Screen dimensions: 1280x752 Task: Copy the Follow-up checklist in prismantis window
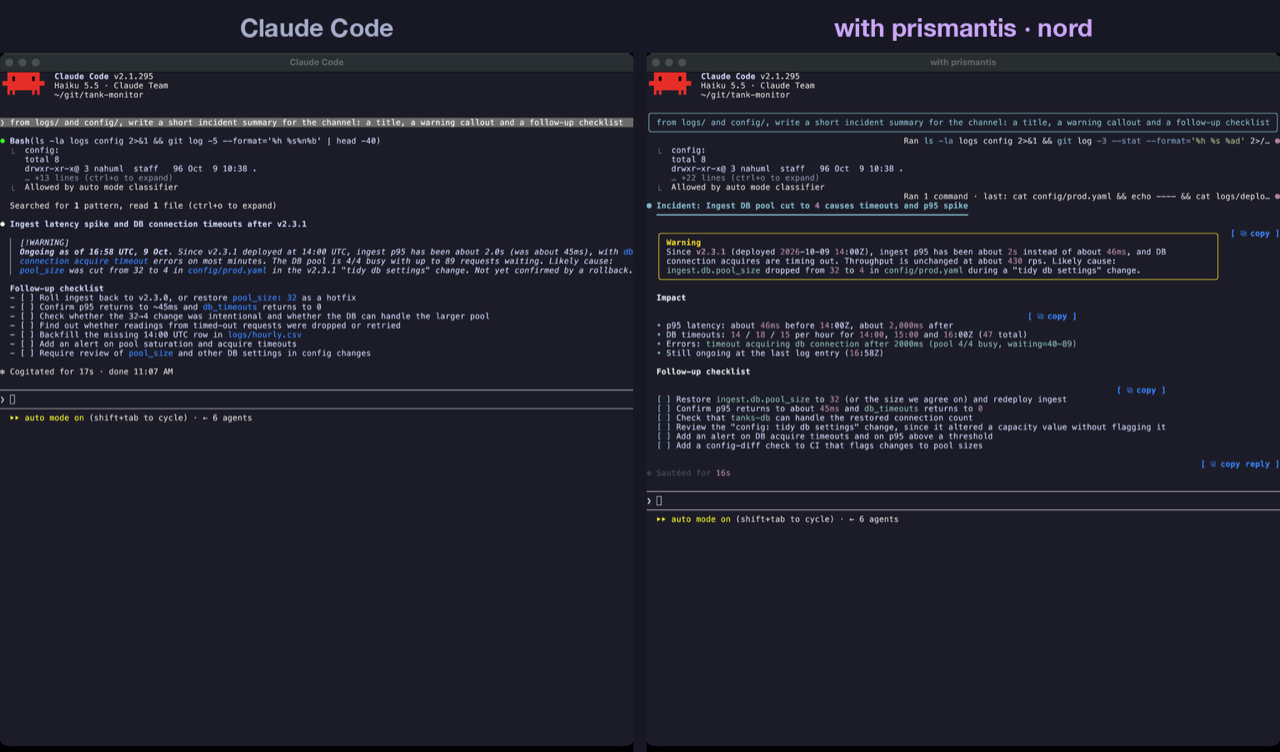click(x=1141, y=390)
